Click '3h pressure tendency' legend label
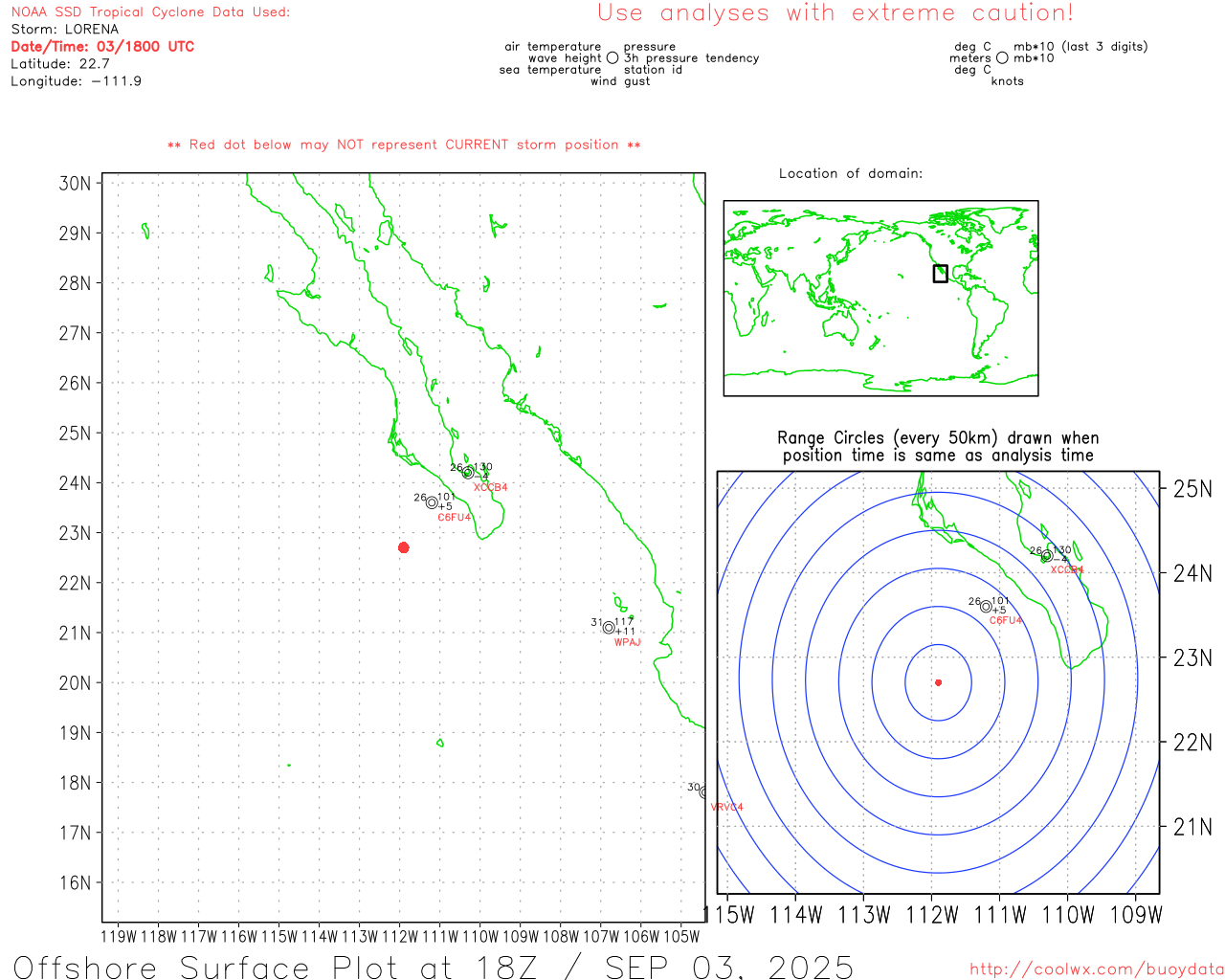The height and width of the screenshot is (980, 1225). (x=691, y=58)
